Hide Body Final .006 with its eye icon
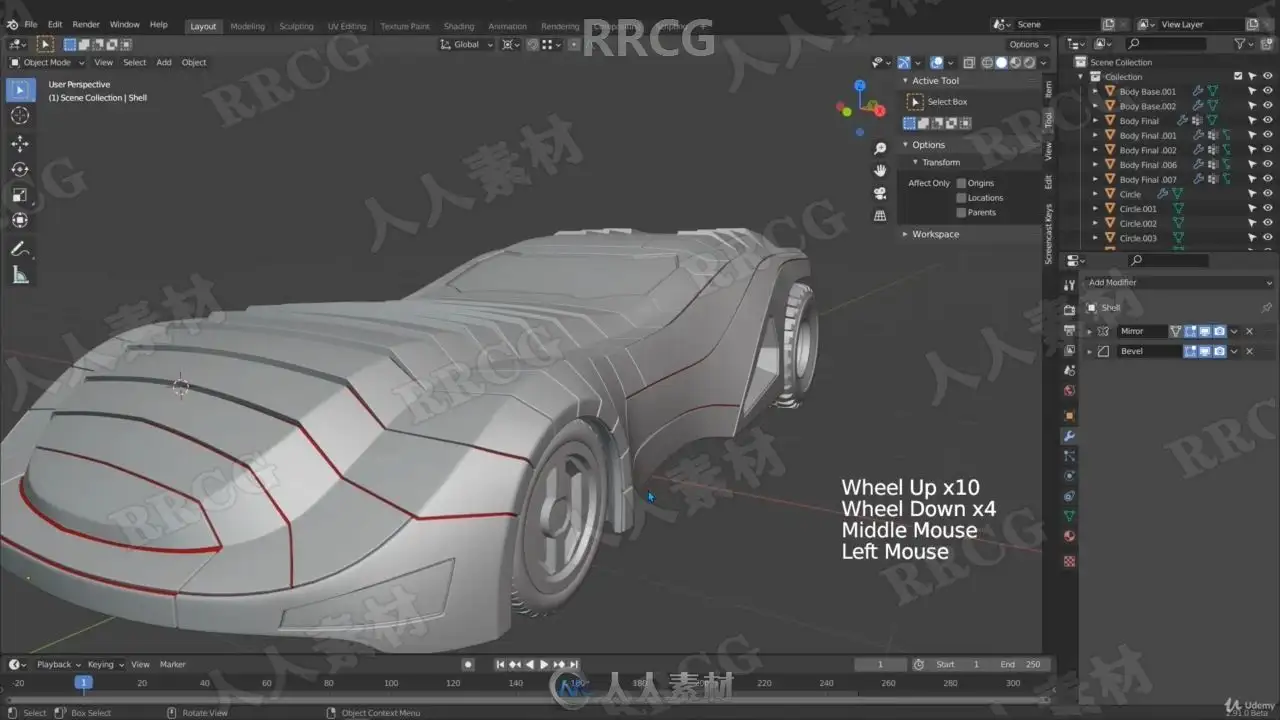Image resolution: width=1280 pixels, height=720 pixels. click(x=1268, y=165)
